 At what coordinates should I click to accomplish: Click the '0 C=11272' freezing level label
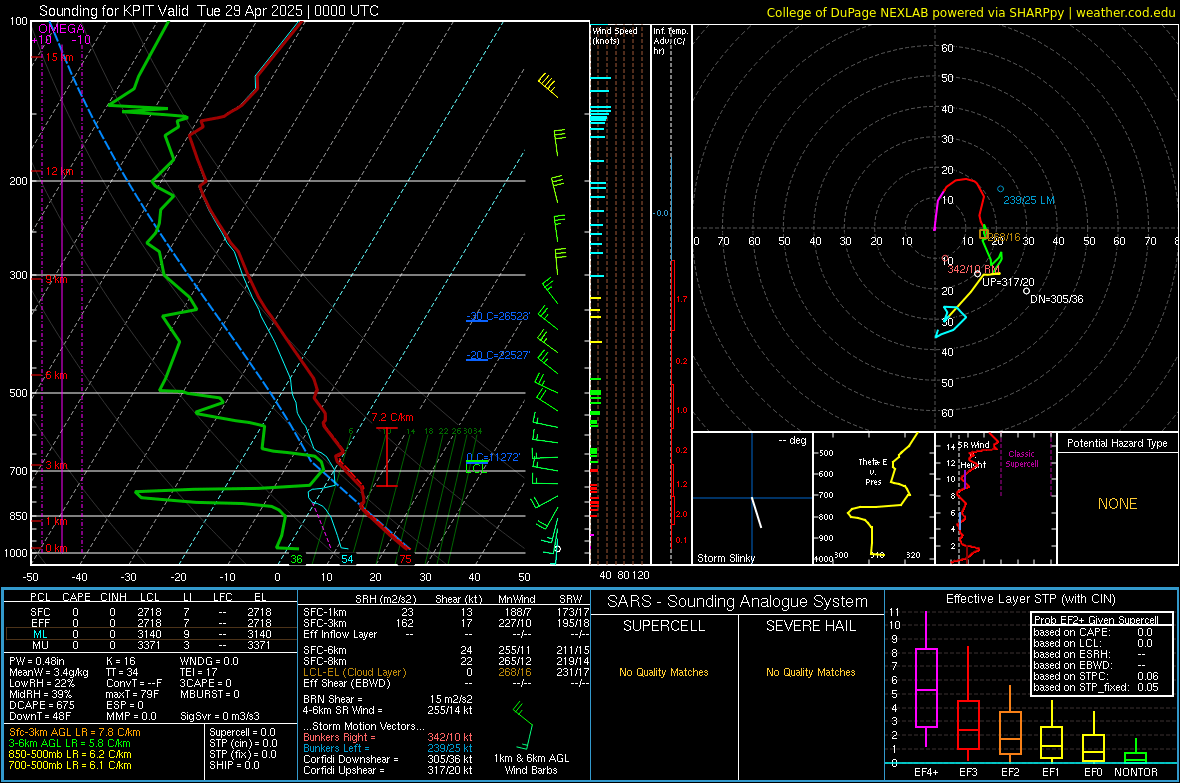pyautogui.click(x=493, y=457)
